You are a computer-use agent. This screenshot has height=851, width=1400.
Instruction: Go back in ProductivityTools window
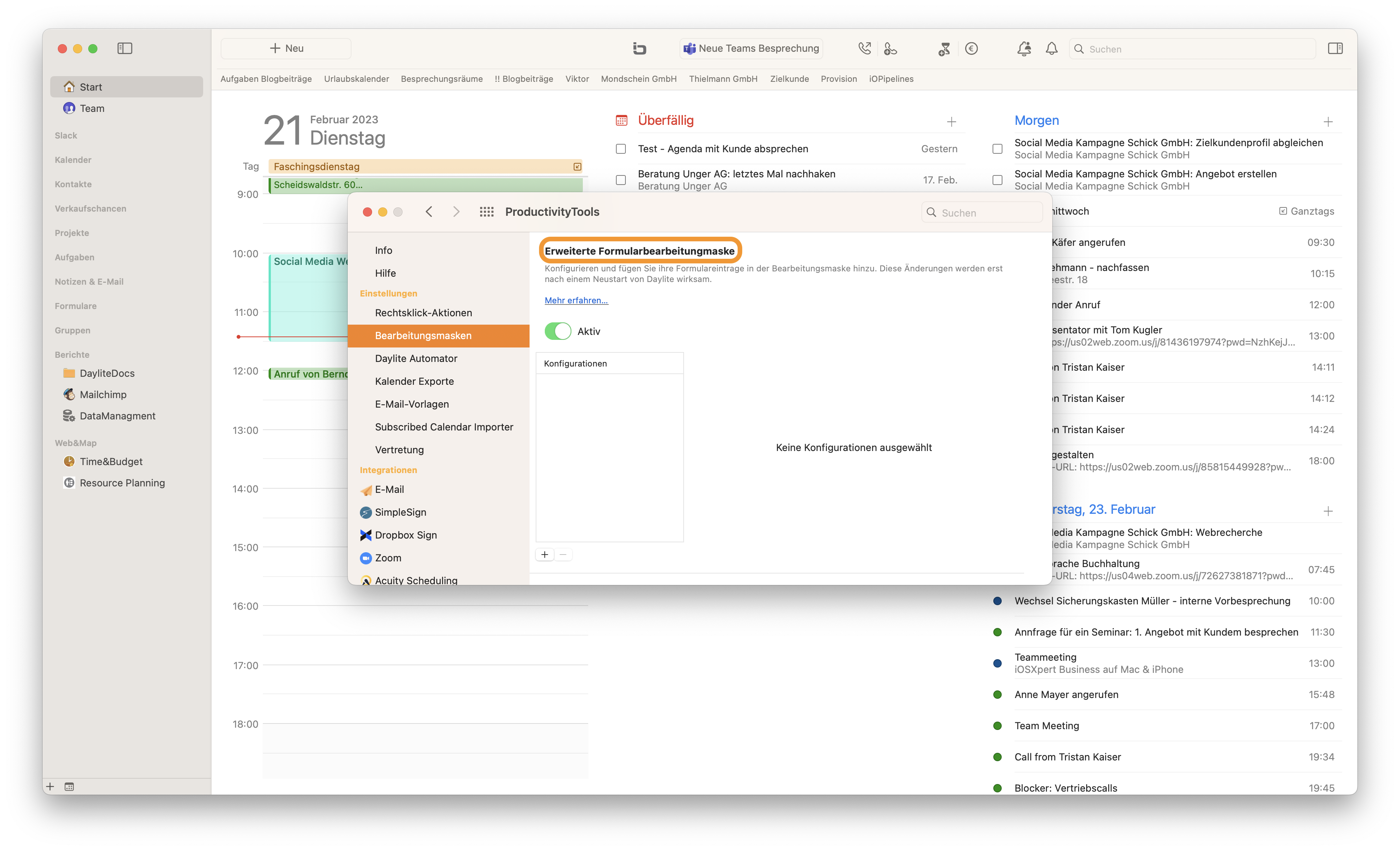[x=429, y=212]
